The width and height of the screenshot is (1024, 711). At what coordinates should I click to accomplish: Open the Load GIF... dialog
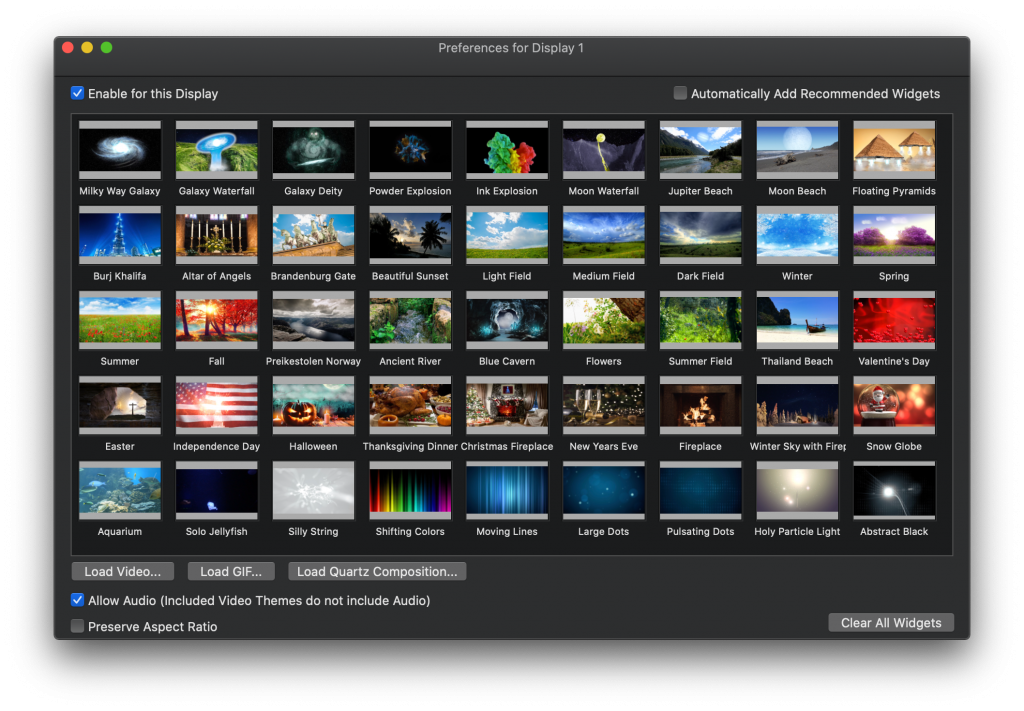(231, 571)
